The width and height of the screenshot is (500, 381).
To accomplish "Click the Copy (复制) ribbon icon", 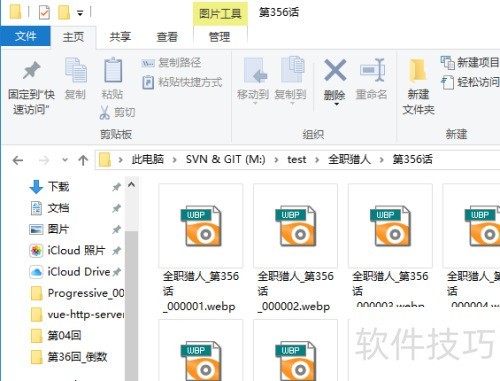I will point(75,71).
